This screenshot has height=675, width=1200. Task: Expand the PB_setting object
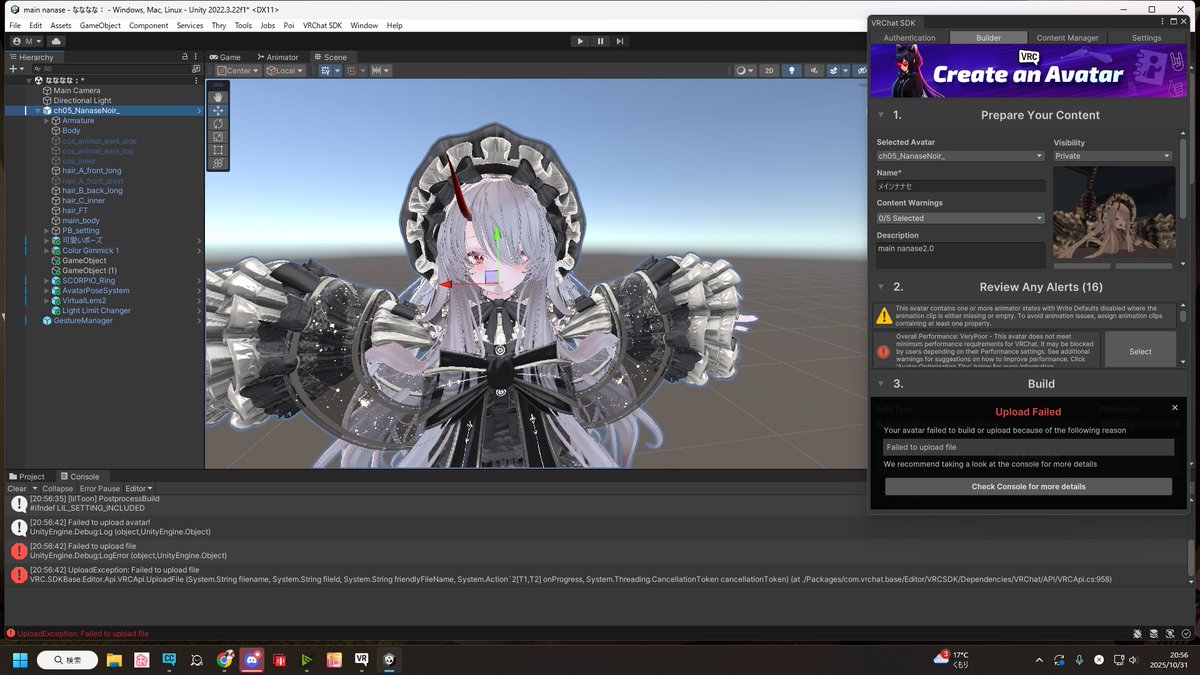pos(47,231)
